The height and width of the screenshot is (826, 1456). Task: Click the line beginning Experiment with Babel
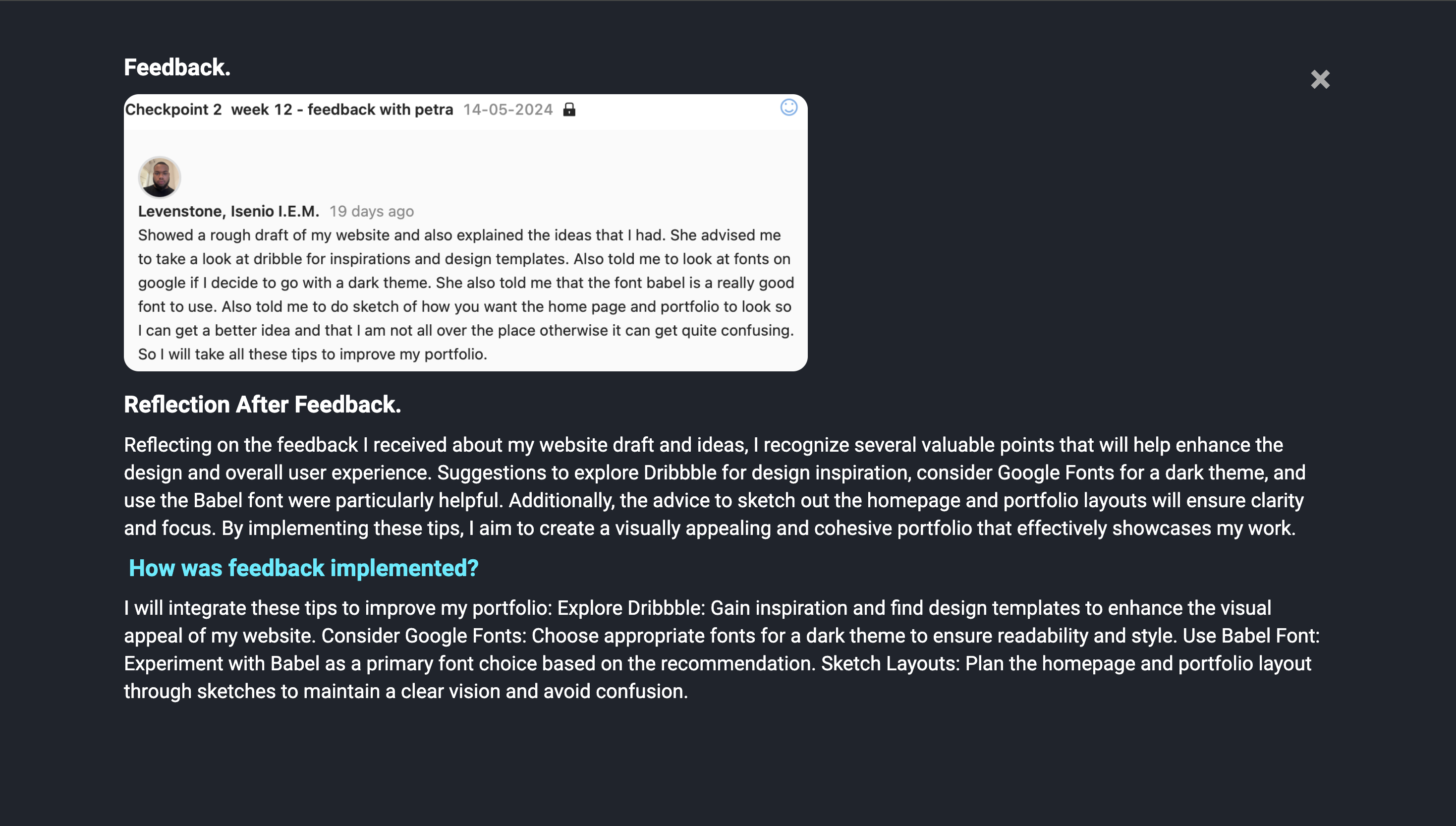(717, 664)
